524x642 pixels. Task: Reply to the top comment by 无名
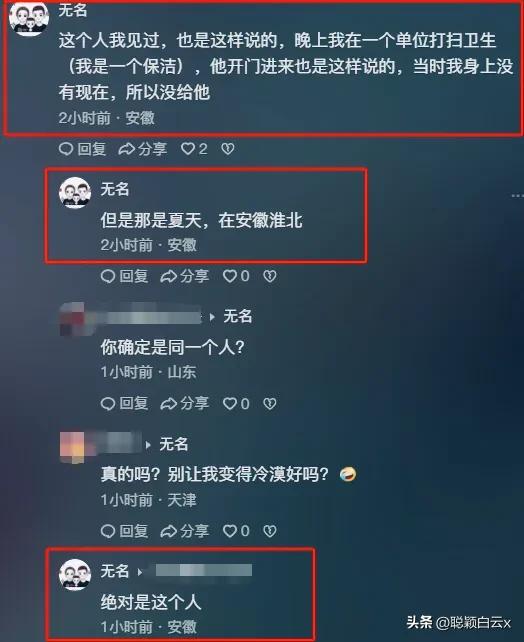click(x=82, y=149)
